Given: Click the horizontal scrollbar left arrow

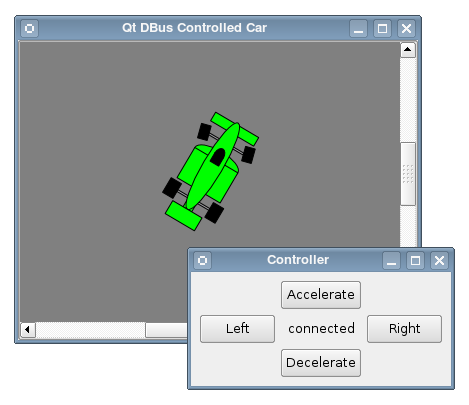Looking at the screenshot, I should pos(28,329).
